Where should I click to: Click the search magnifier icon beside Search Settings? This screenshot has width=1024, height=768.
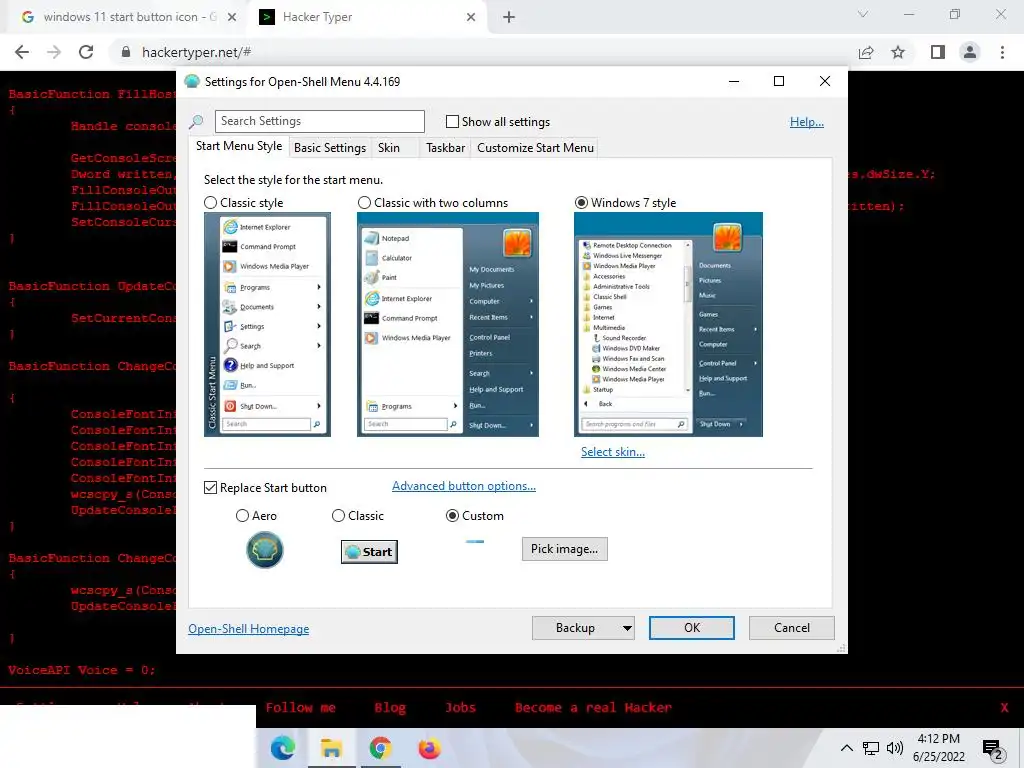point(196,121)
